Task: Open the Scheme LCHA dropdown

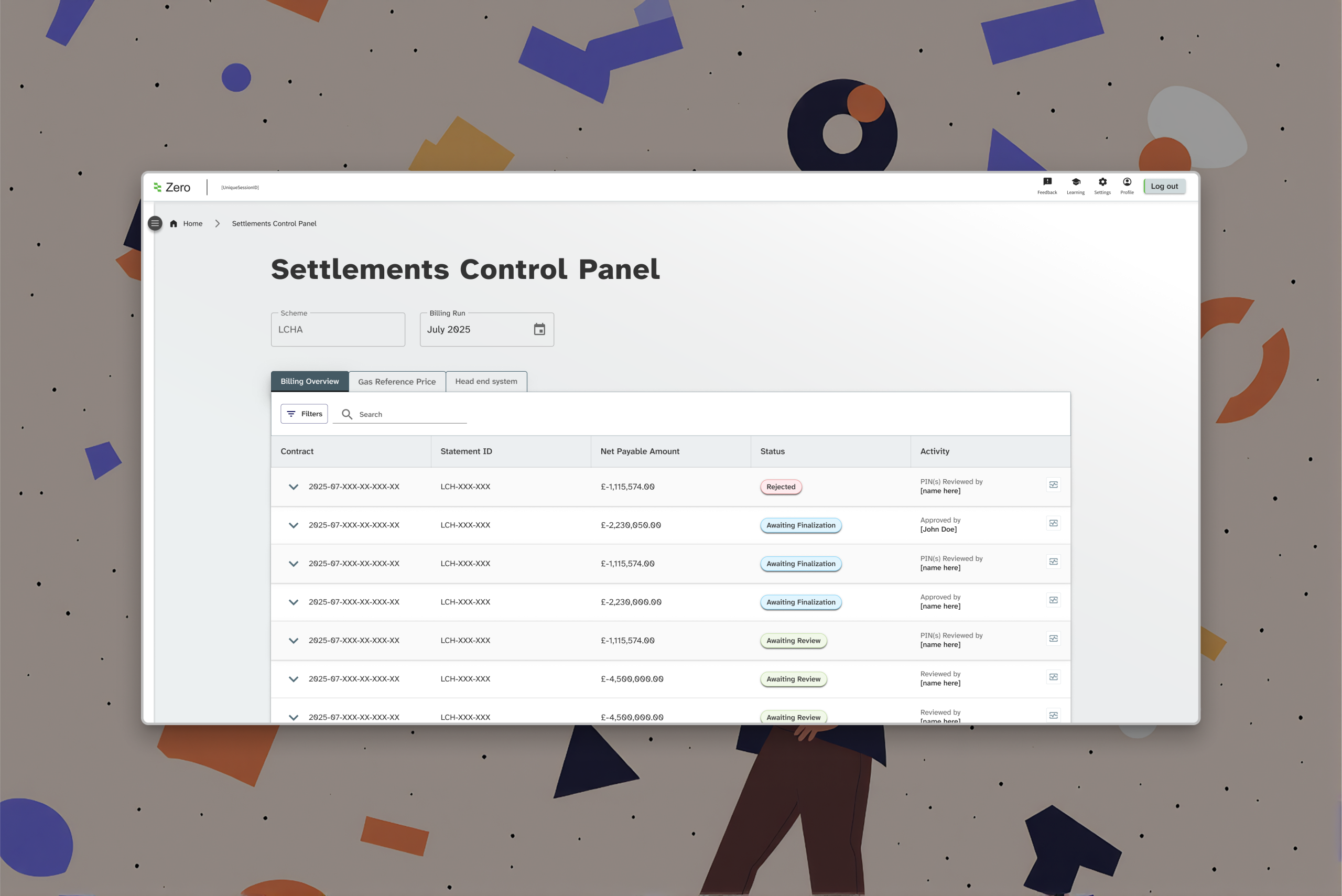Action: [338, 330]
